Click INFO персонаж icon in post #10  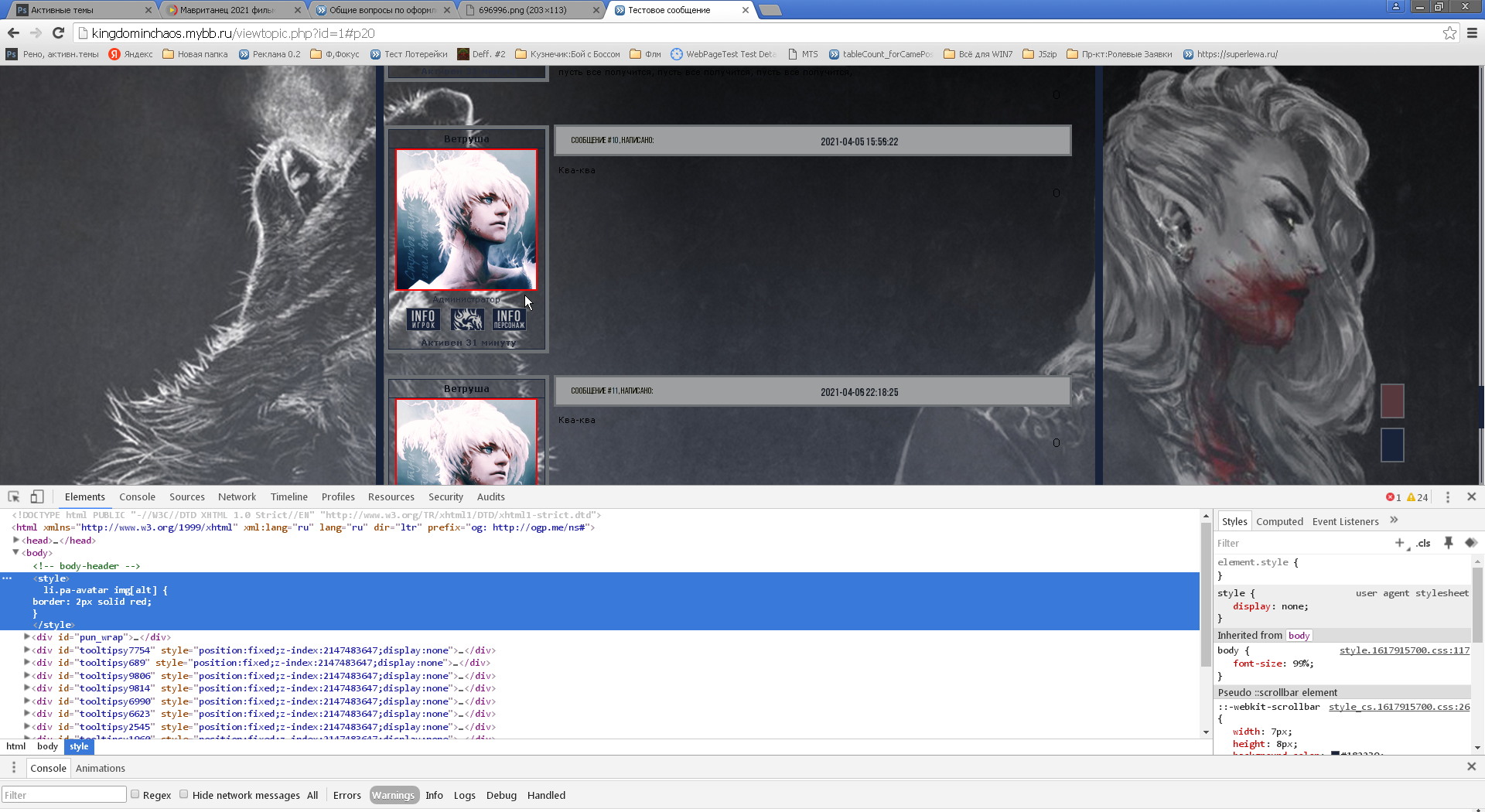tap(509, 319)
